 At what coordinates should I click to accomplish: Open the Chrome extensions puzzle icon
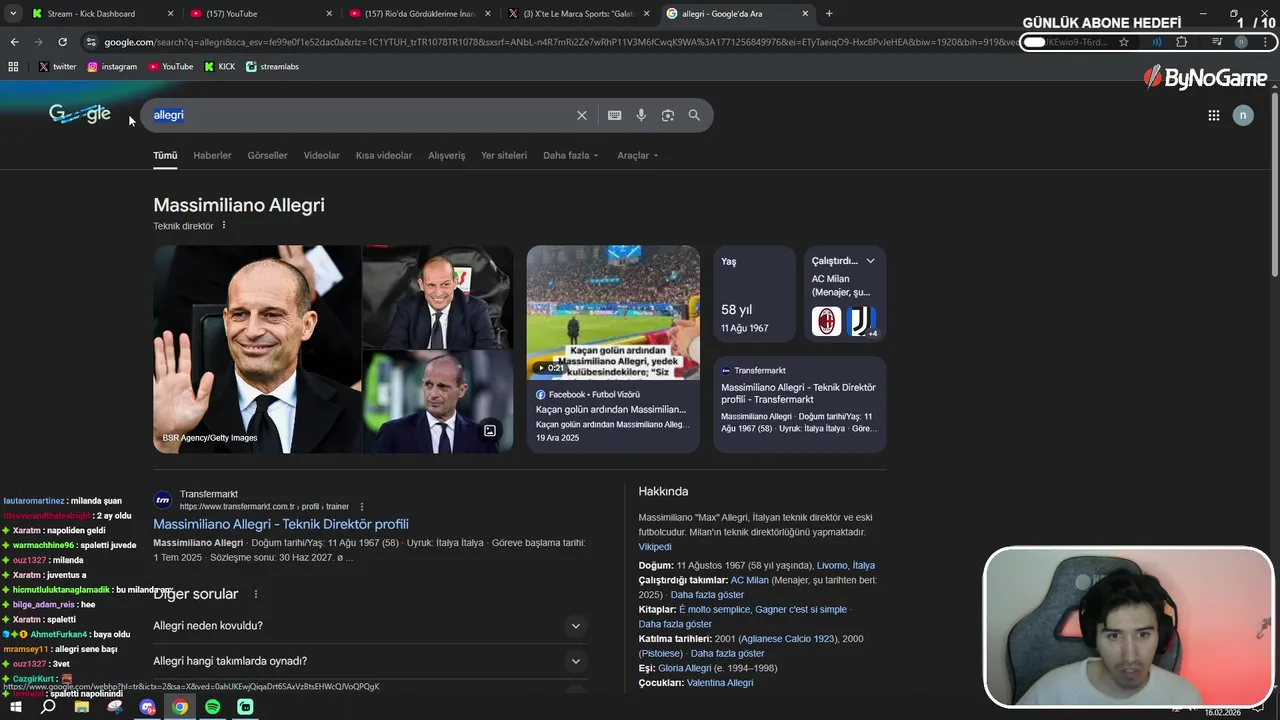(1182, 42)
